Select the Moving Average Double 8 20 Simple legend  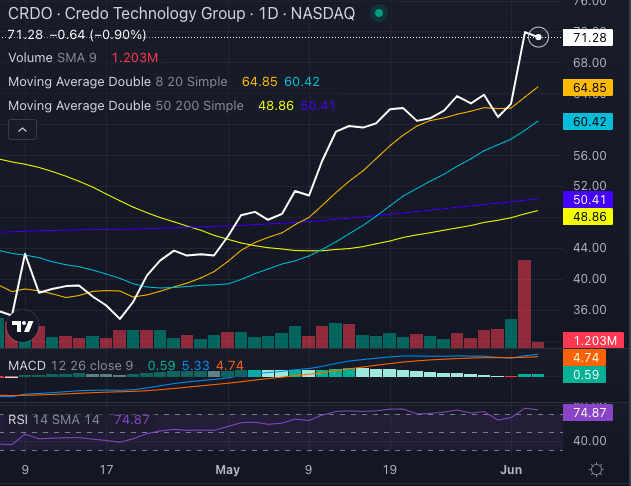tap(118, 82)
